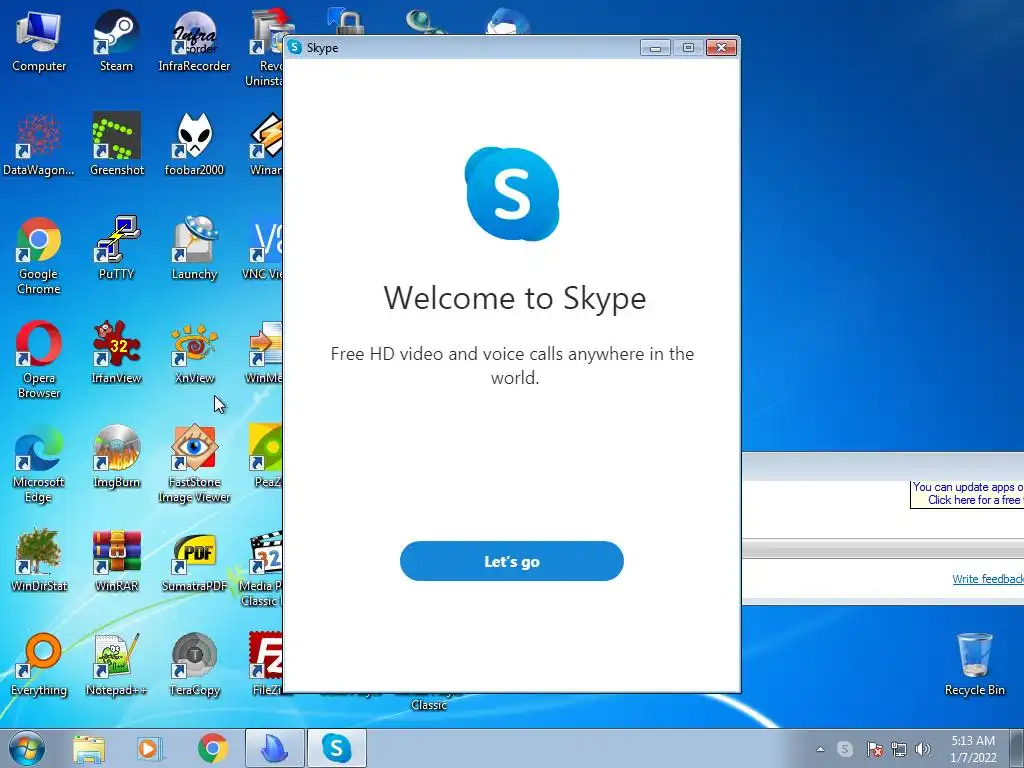Viewport: 1024px width, 768px height.
Task: Minimize the Skype window
Action: pyautogui.click(x=655, y=48)
